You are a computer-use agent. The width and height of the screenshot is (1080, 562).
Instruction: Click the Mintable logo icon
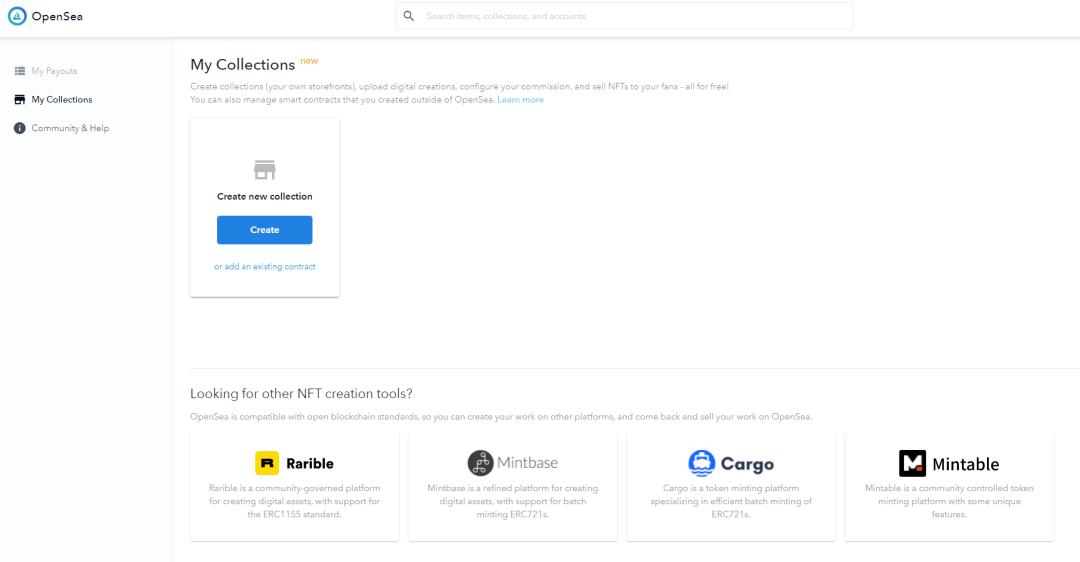pyautogui.click(x=912, y=463)
